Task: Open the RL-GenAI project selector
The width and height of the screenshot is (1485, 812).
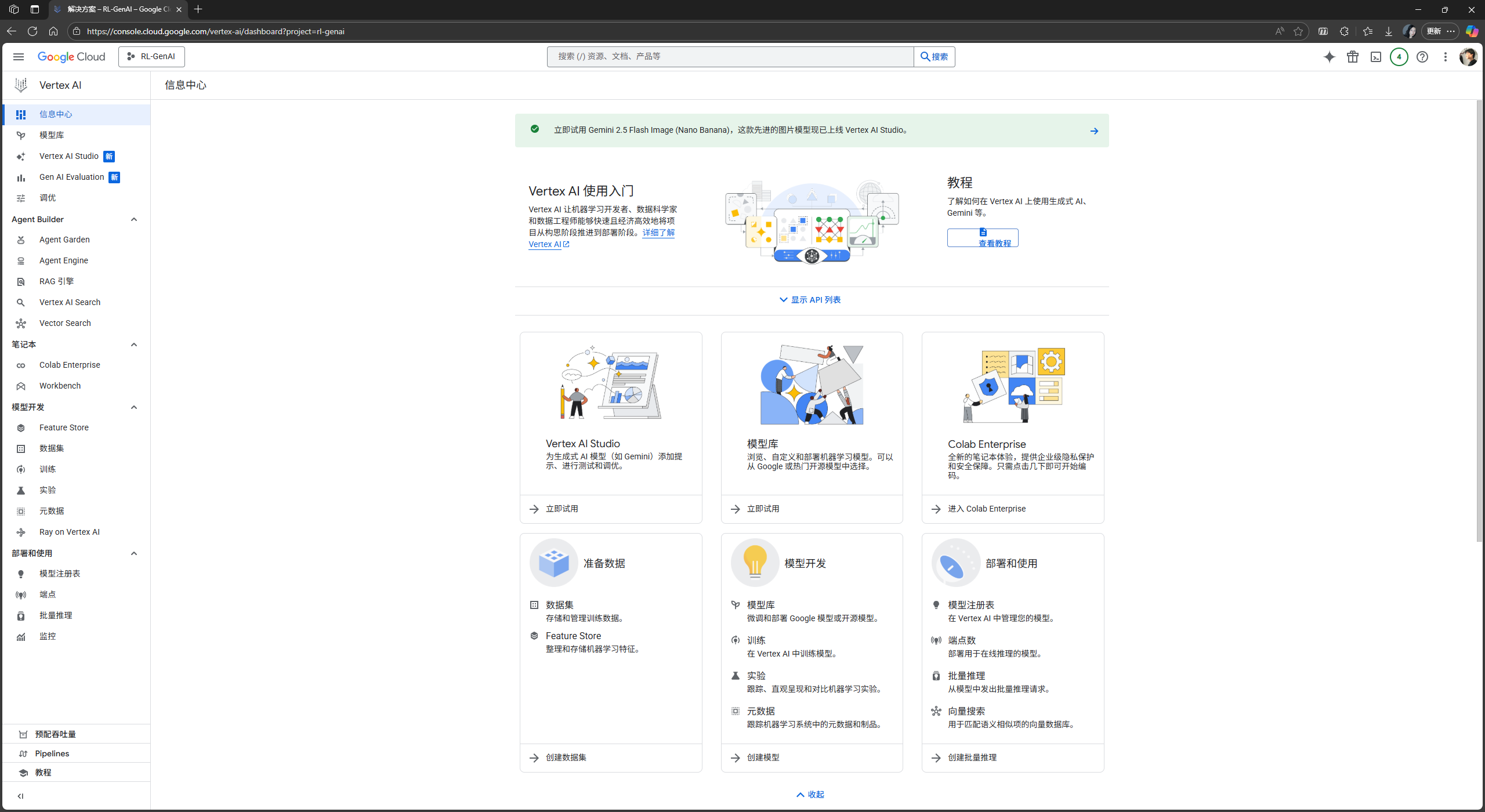Action: point(151,57)
